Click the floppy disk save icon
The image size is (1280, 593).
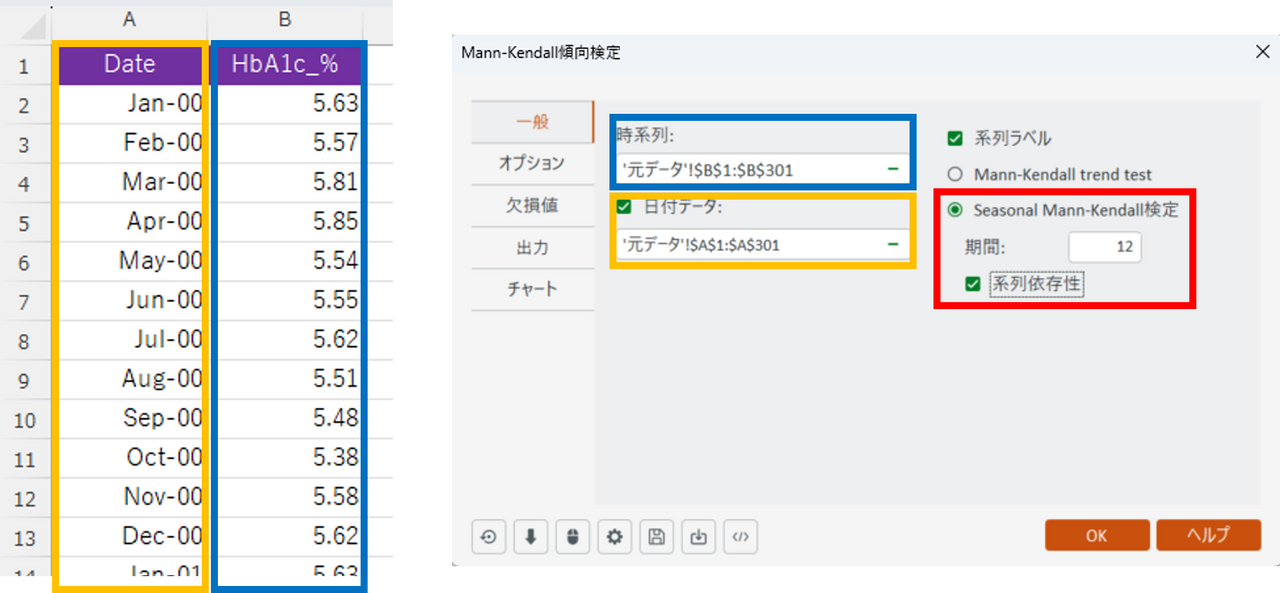point(656,537)
